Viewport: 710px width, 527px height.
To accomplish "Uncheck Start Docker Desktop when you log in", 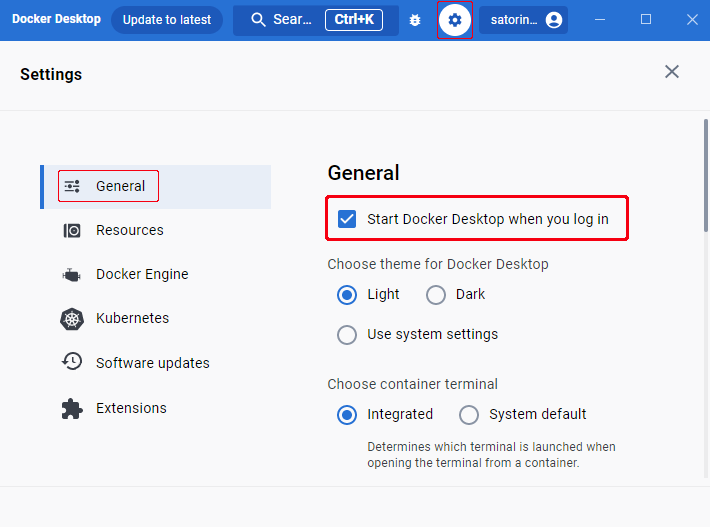I will coord(347,219).
